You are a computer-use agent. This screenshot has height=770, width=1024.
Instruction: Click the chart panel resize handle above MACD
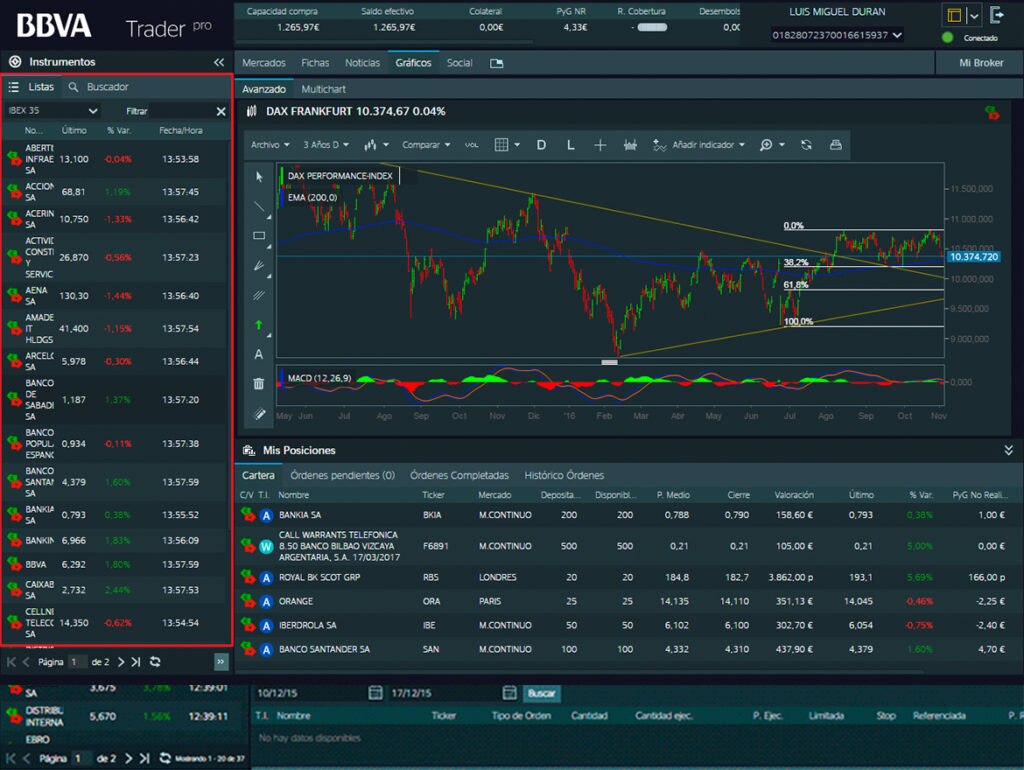609,362
